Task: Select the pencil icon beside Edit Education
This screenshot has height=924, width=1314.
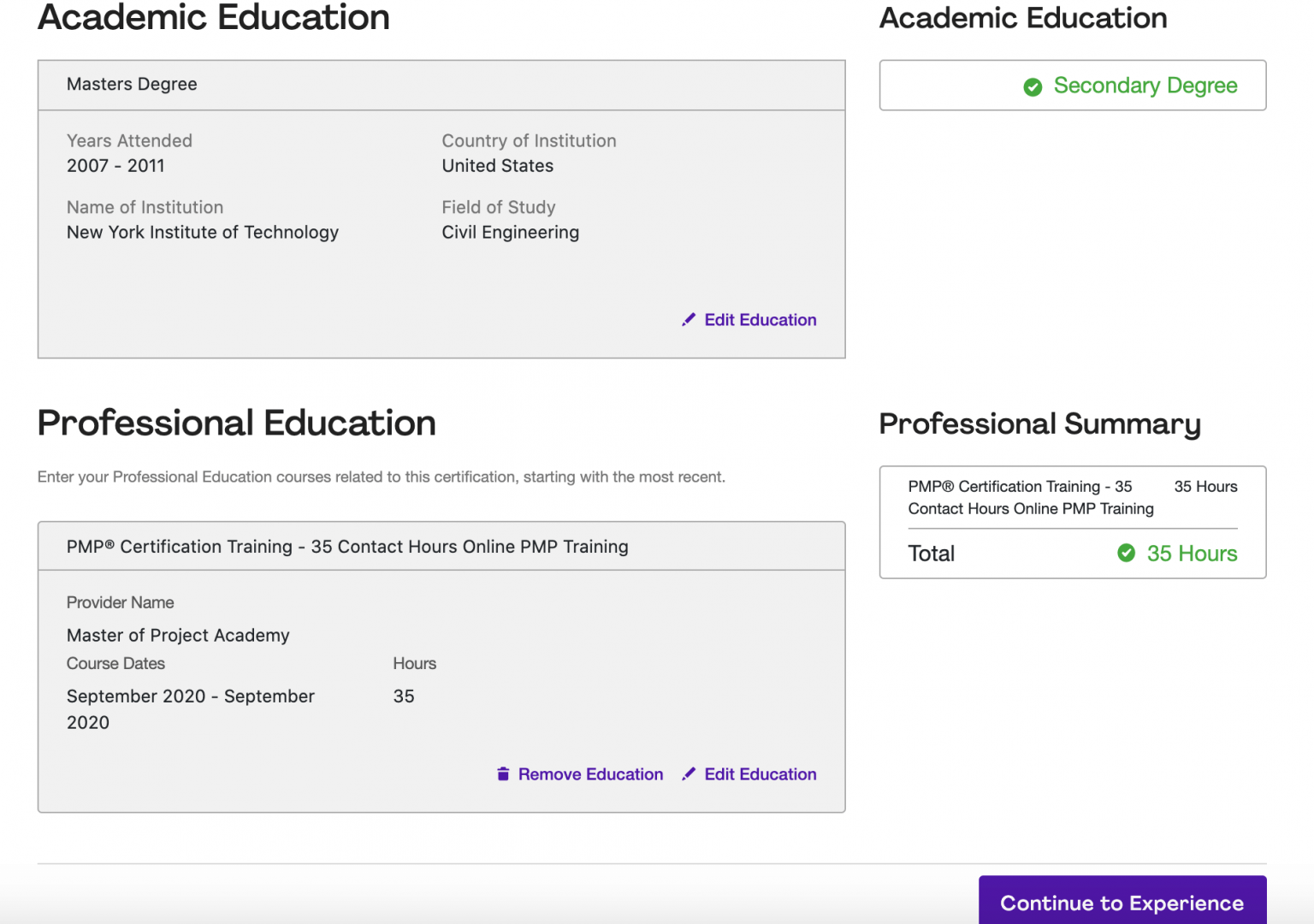Action: 690,319
